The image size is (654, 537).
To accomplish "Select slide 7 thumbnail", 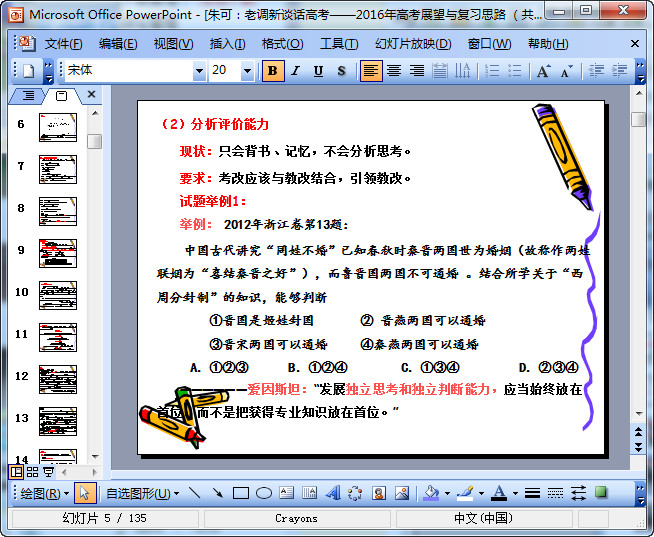I will [58, 169].
